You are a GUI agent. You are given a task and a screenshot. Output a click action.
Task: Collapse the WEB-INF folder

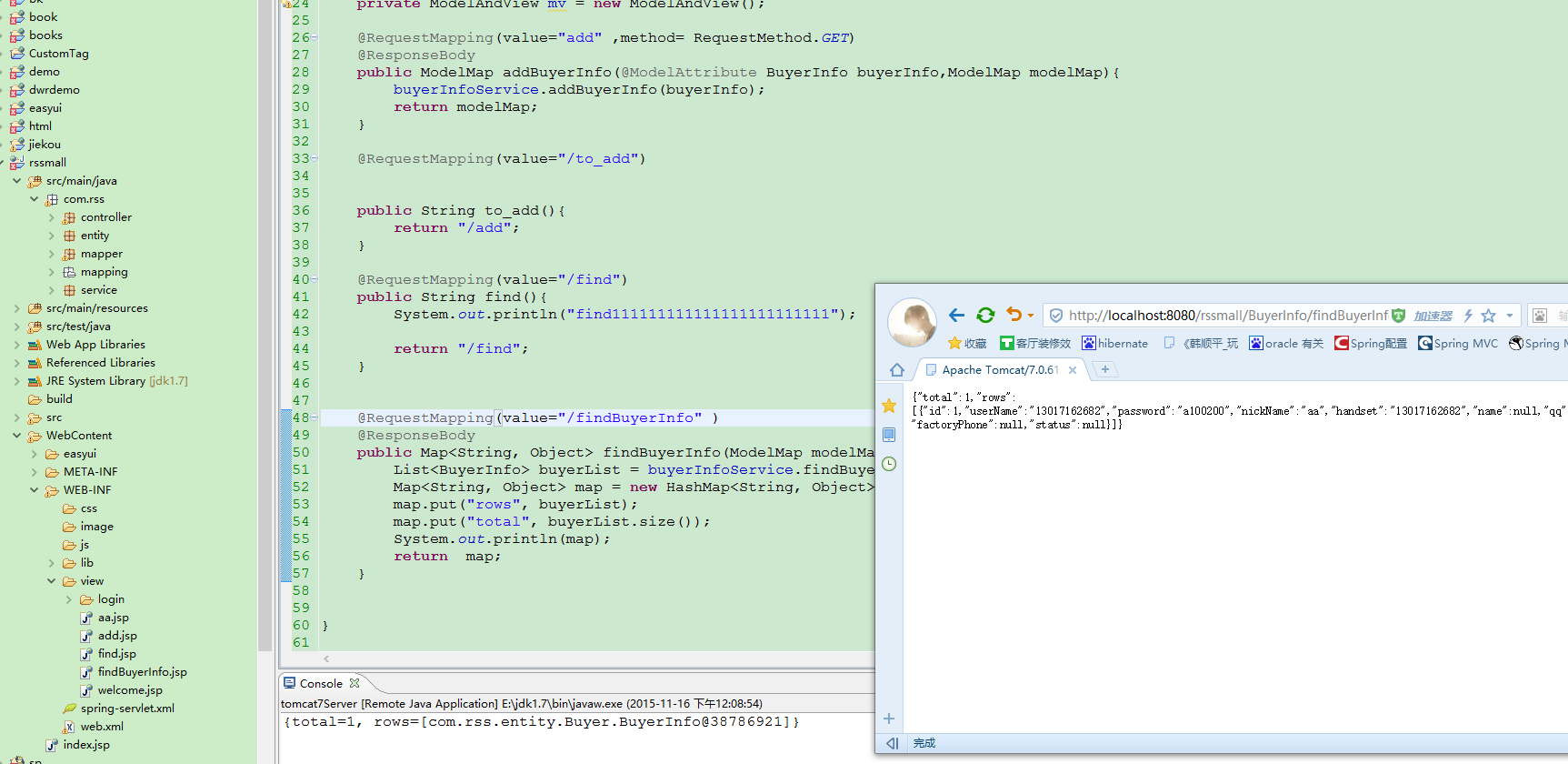pos(34,490)
